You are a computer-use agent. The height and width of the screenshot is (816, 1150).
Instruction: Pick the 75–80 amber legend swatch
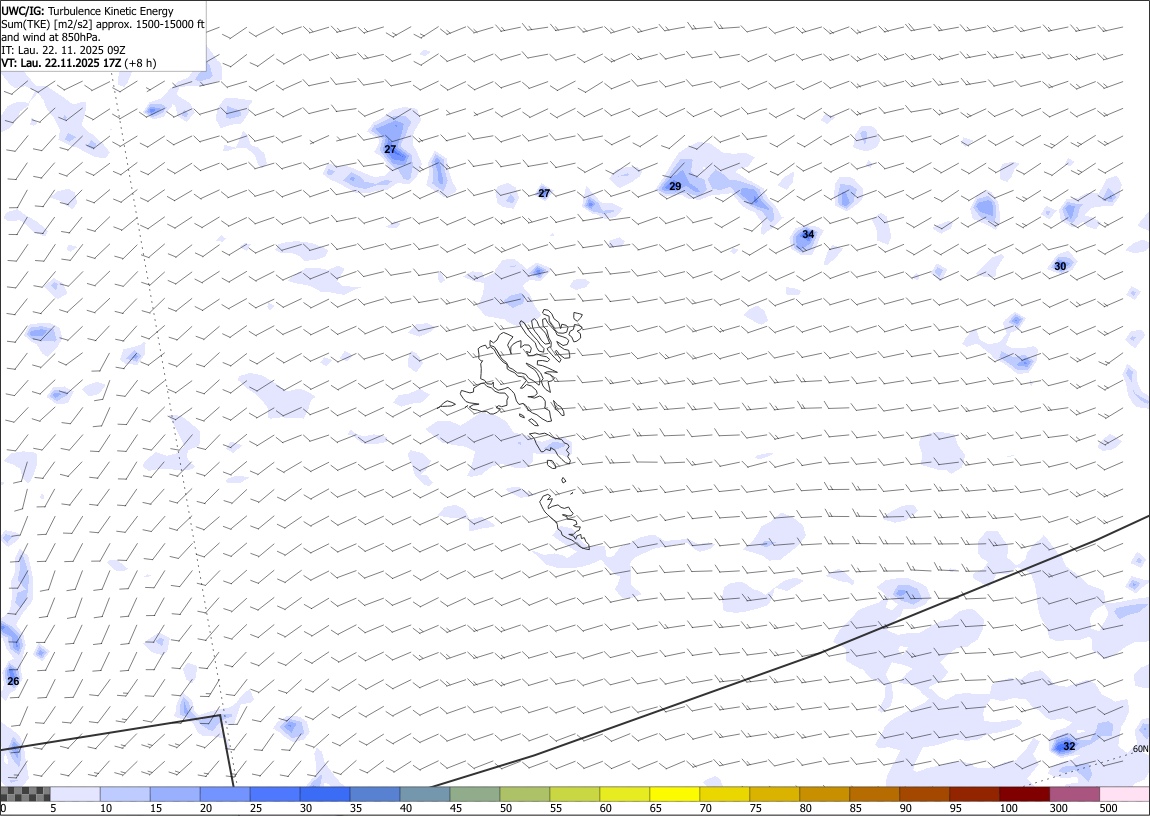[x=774, y=794]
